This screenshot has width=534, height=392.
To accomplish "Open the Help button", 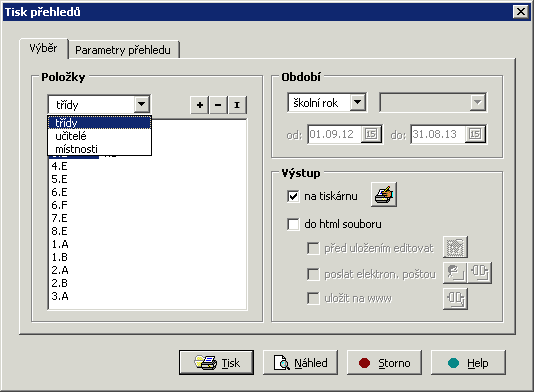I will 468,363.
